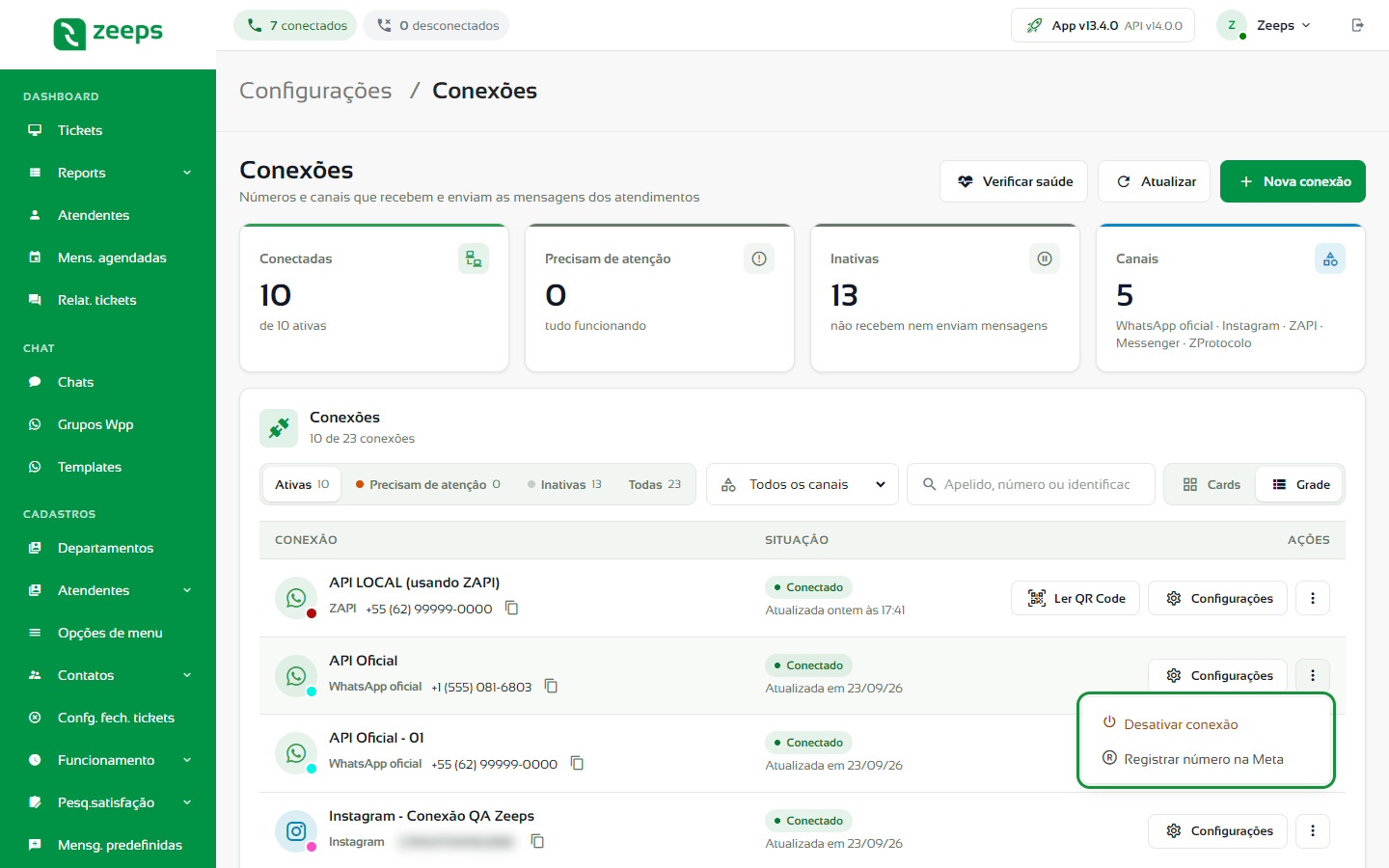Image resolution: width=1389 pixels, height=868 pixels.
Task: Open Tickets in the sidebar
Action: click(x=108, y=130)
